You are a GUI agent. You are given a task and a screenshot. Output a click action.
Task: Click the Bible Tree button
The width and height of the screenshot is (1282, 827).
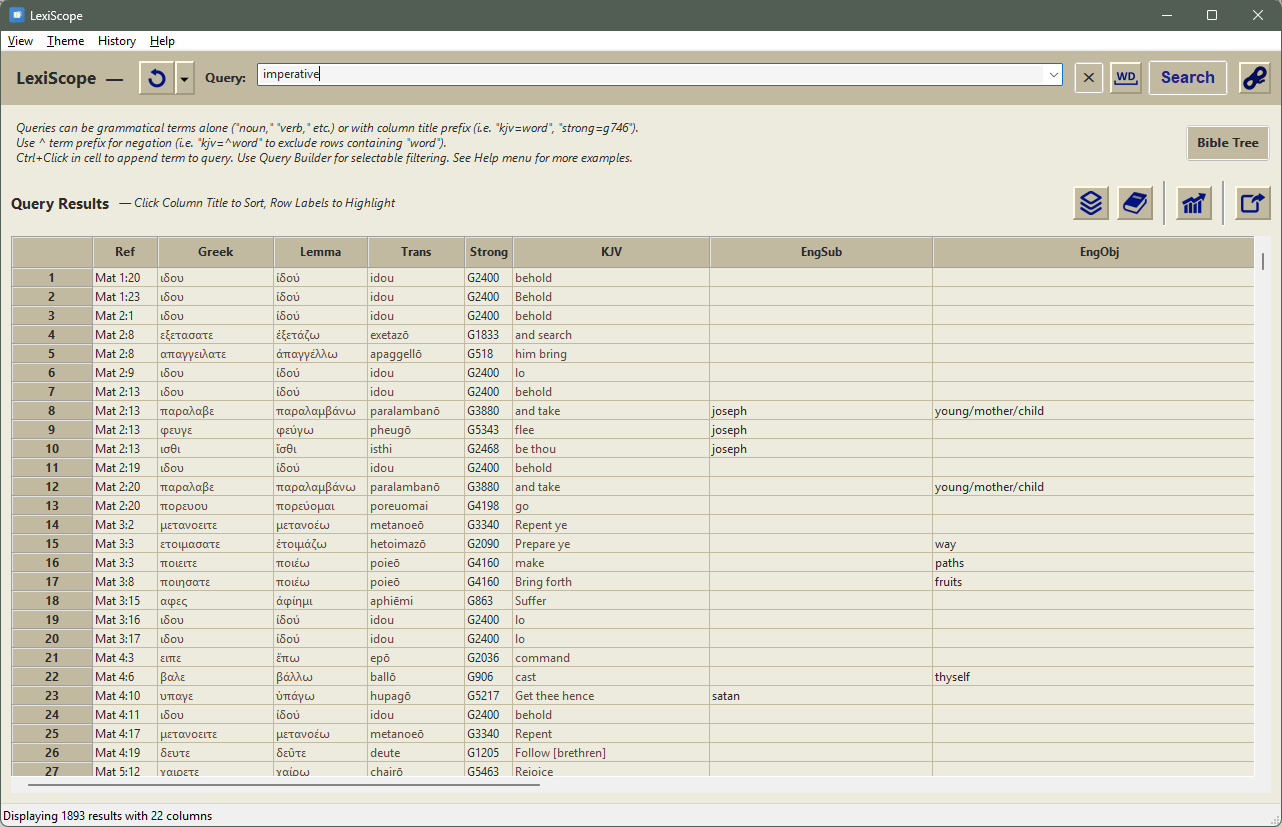tap(1227, 143)
